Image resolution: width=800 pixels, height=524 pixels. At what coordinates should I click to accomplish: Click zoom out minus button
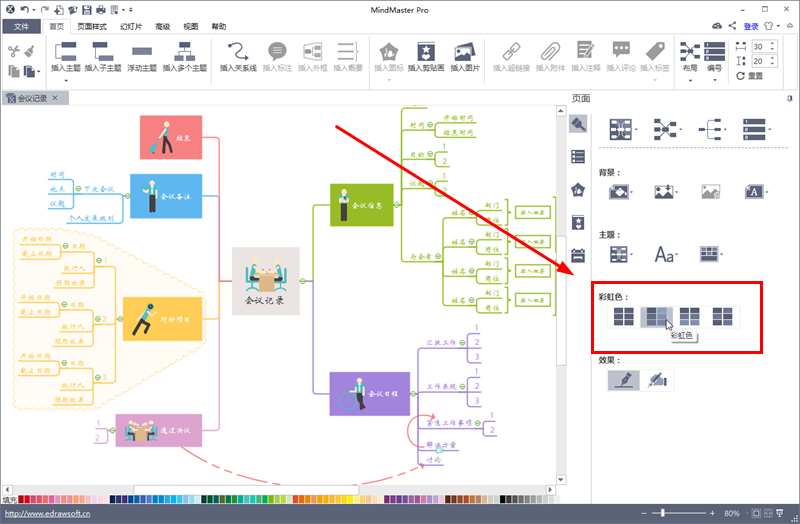(644, 513)
